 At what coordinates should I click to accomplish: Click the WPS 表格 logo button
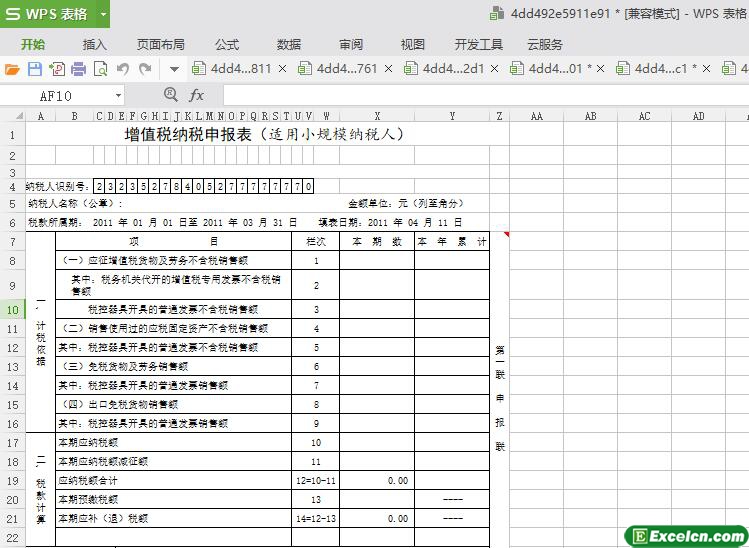(47, 14)
